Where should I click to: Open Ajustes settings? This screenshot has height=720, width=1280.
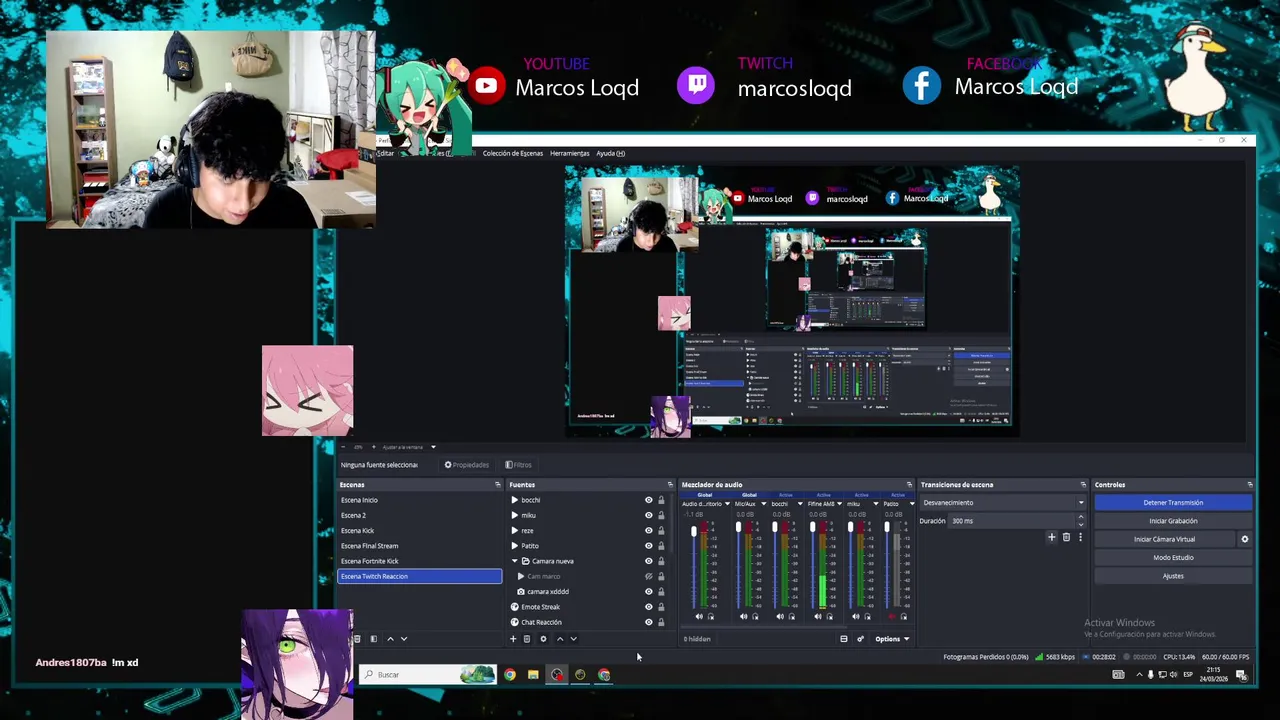click(1173, 576)
